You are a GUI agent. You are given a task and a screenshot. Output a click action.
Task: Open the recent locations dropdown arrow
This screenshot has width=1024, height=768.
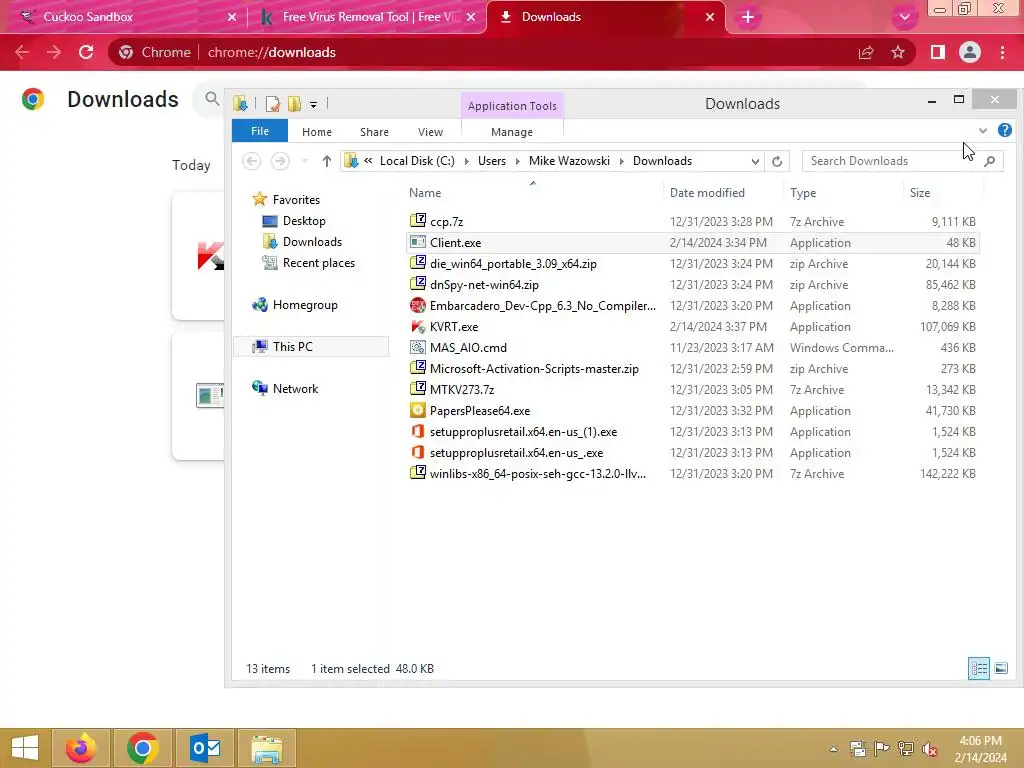304,161
